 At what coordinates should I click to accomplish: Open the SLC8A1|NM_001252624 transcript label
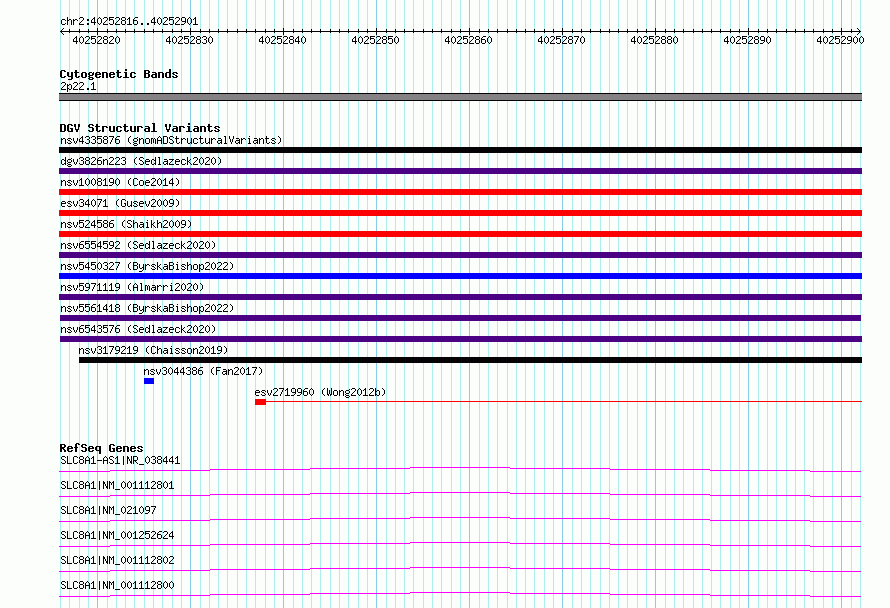117,535
